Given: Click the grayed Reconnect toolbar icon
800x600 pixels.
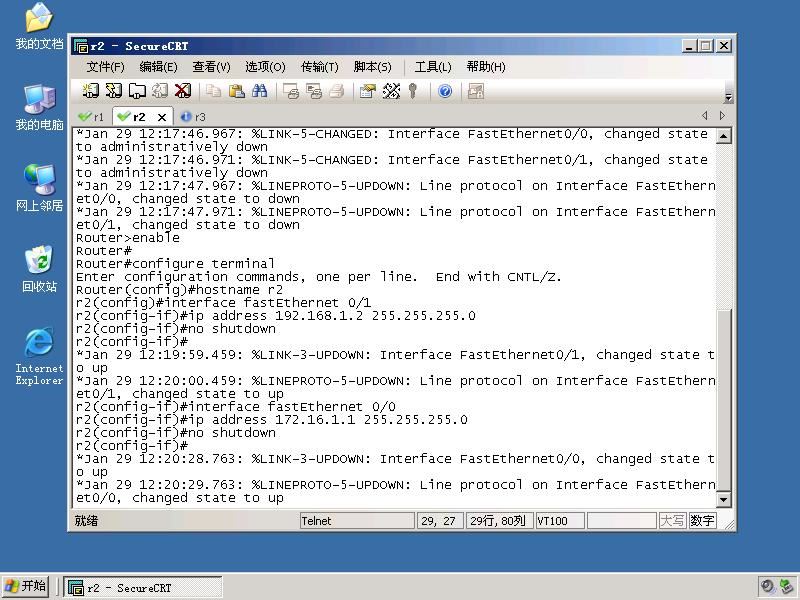Looking at the screenshot, I should tap(160, 91).
